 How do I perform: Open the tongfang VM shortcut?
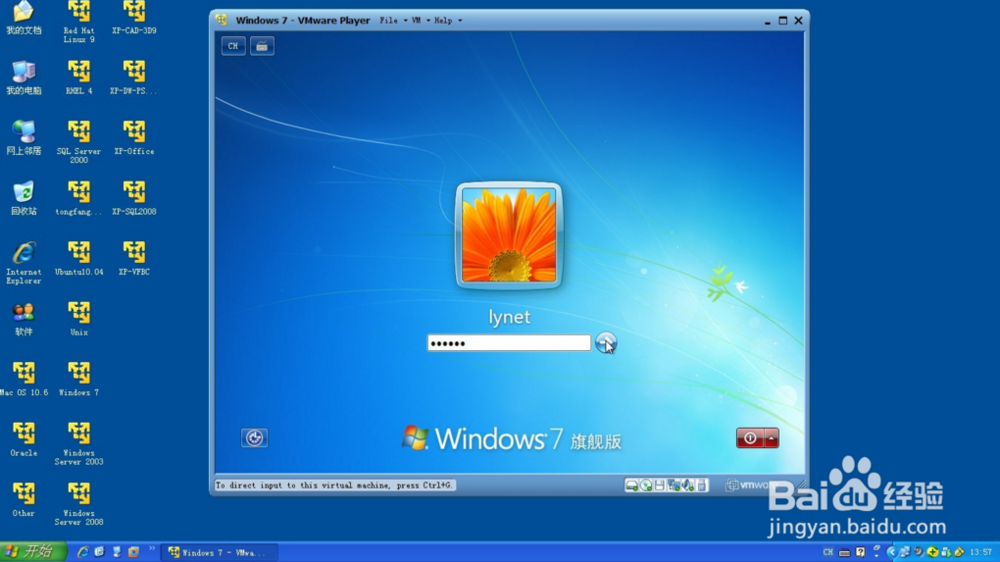pos(79,198)
